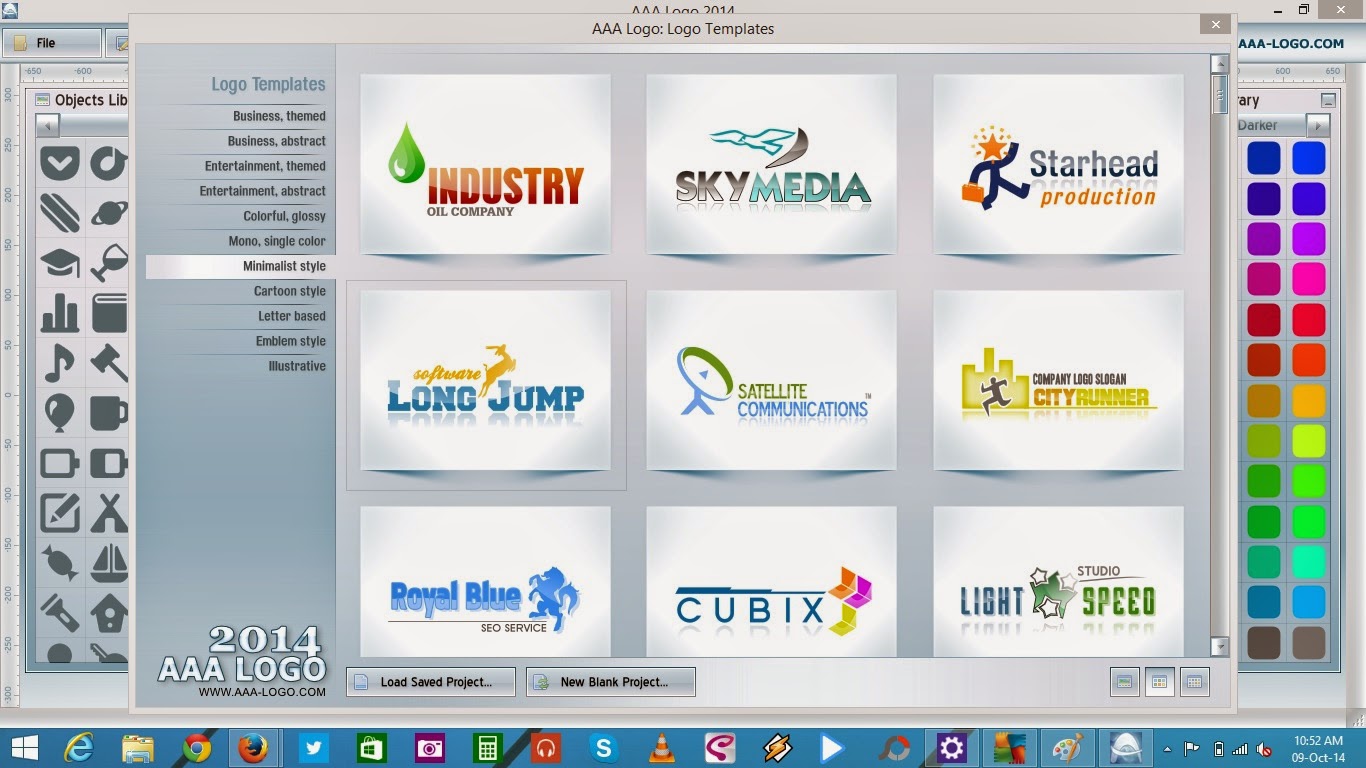Select Entertainment, themed templates
This screenshot has height=768, width=1366.
(265, 166)
